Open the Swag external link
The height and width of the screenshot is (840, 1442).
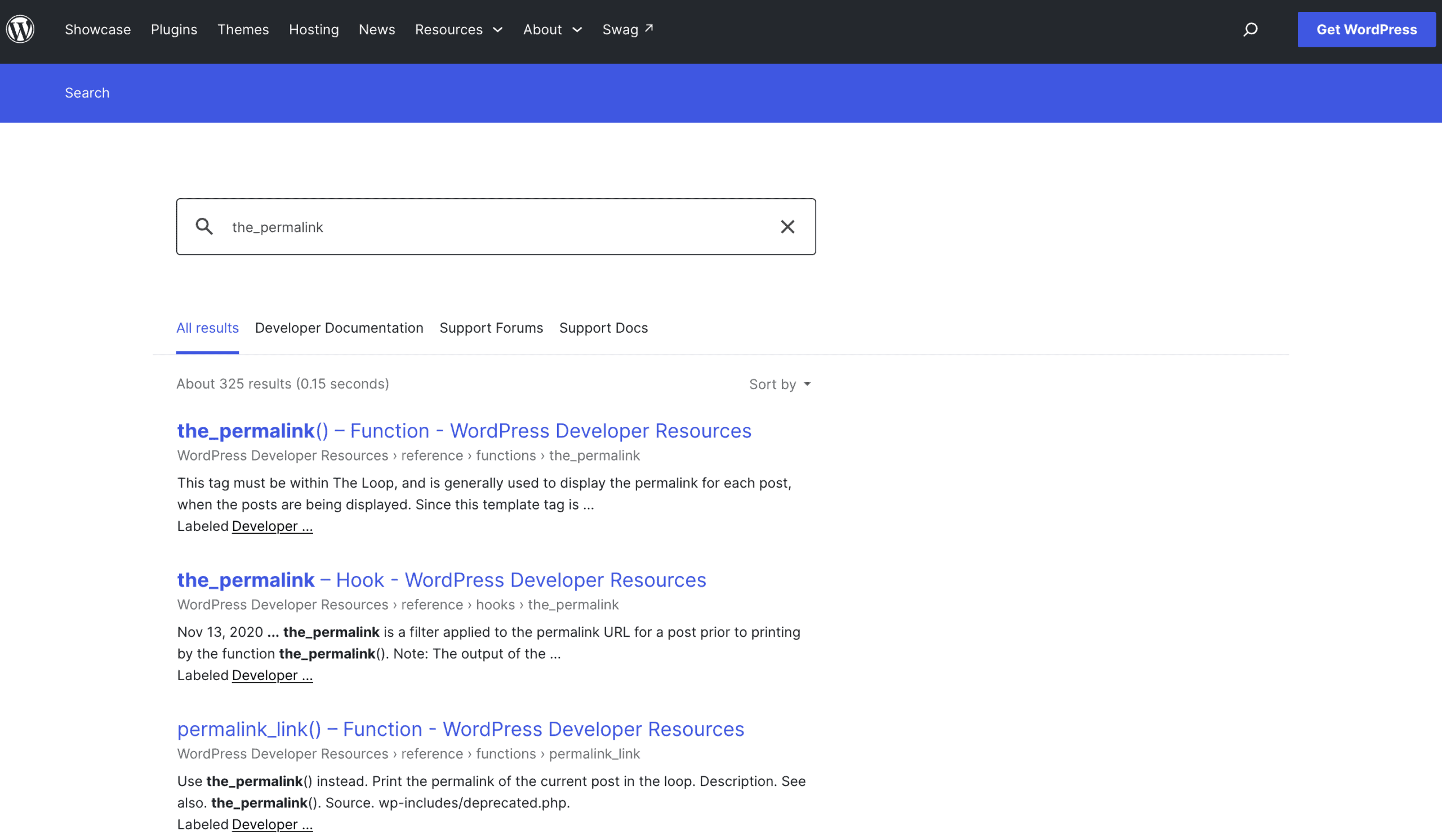coord(627,29)
